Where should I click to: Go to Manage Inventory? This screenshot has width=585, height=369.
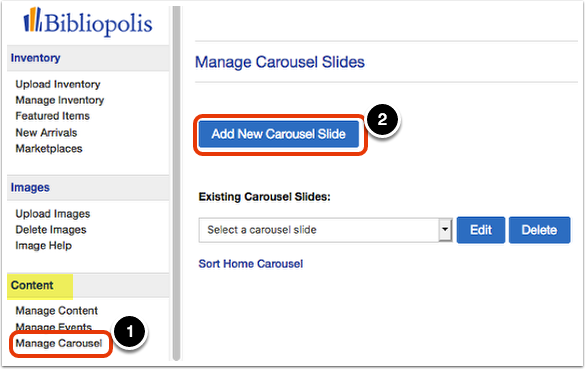60,100
